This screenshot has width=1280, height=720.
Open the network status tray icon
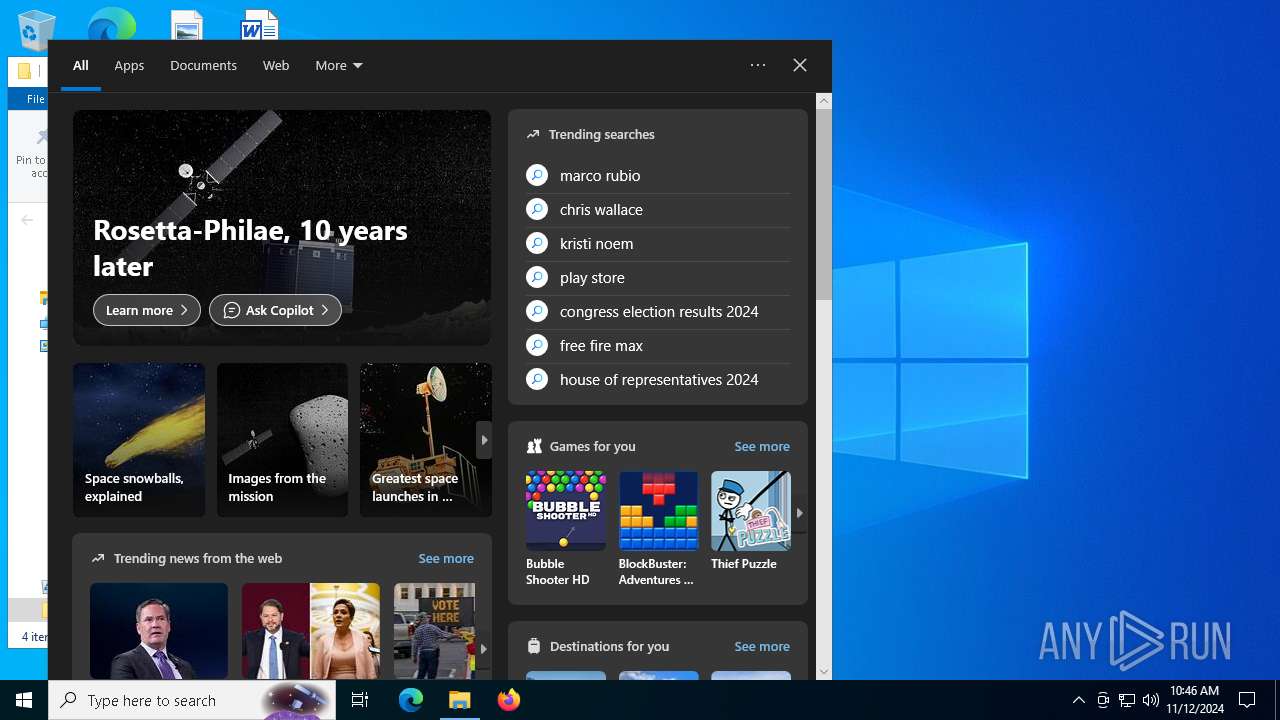(1127, 700)
